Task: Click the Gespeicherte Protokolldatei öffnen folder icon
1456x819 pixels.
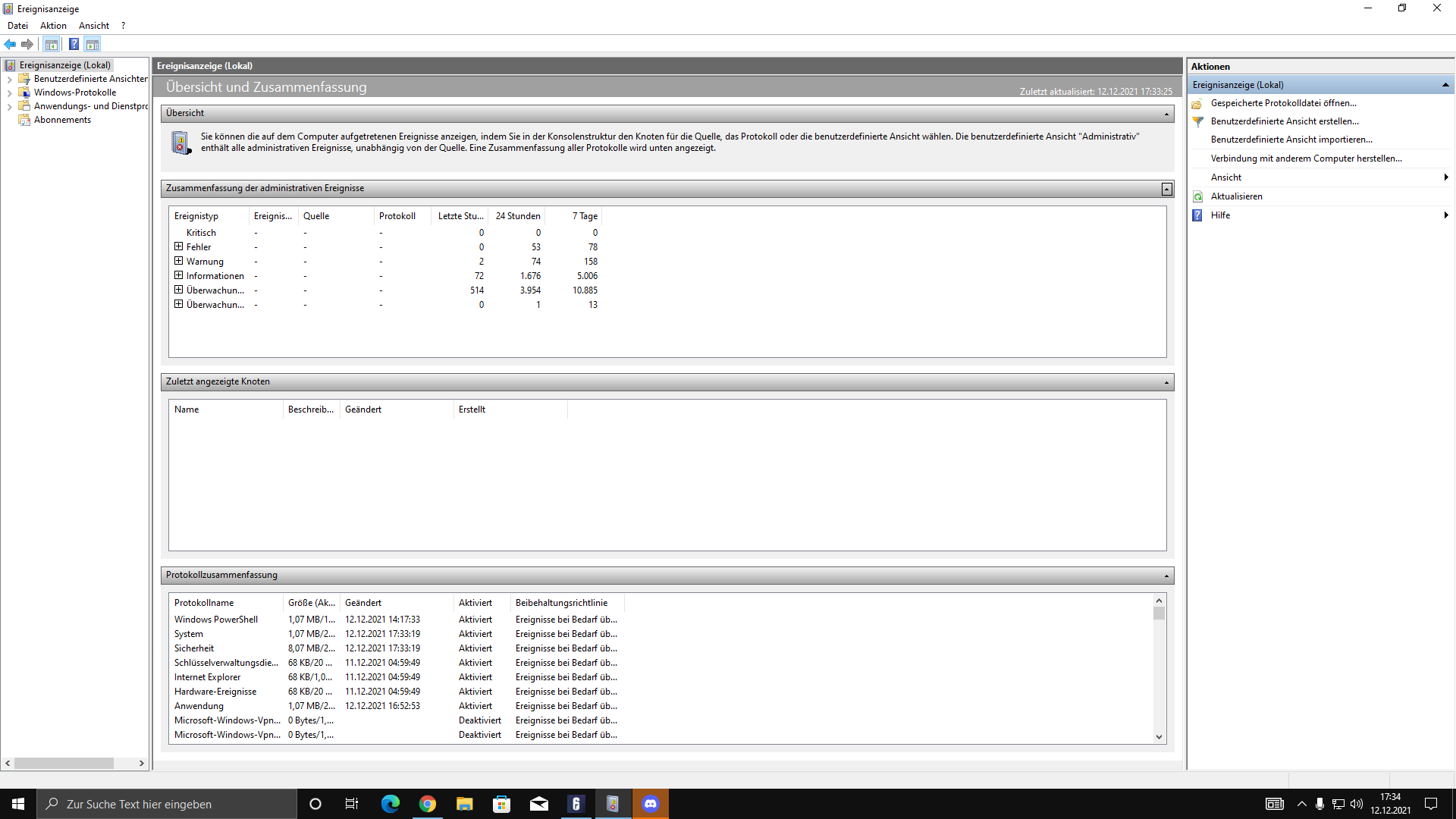Action: (x=1198, y=103)
